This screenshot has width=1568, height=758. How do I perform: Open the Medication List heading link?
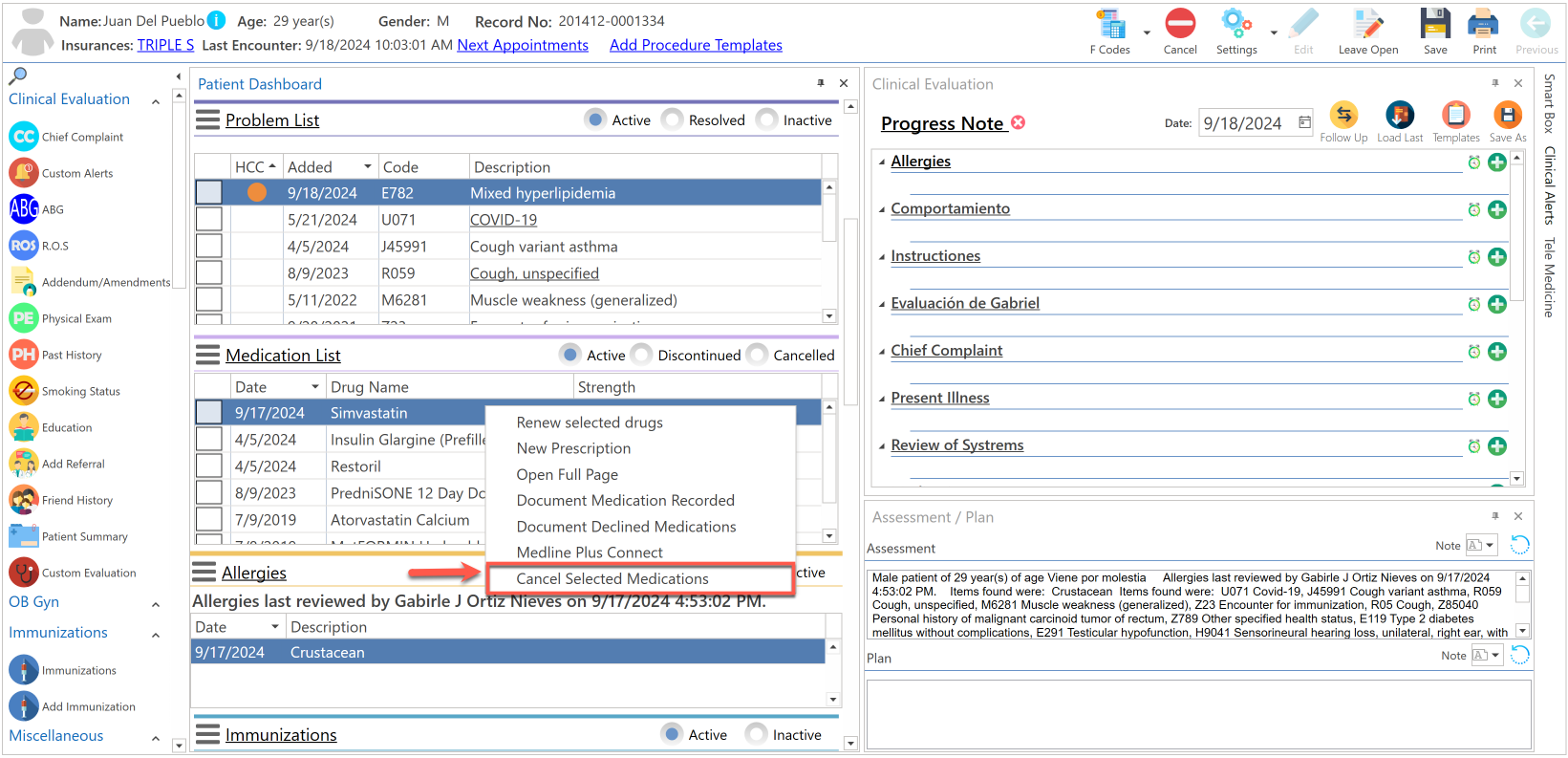[283, 356]
